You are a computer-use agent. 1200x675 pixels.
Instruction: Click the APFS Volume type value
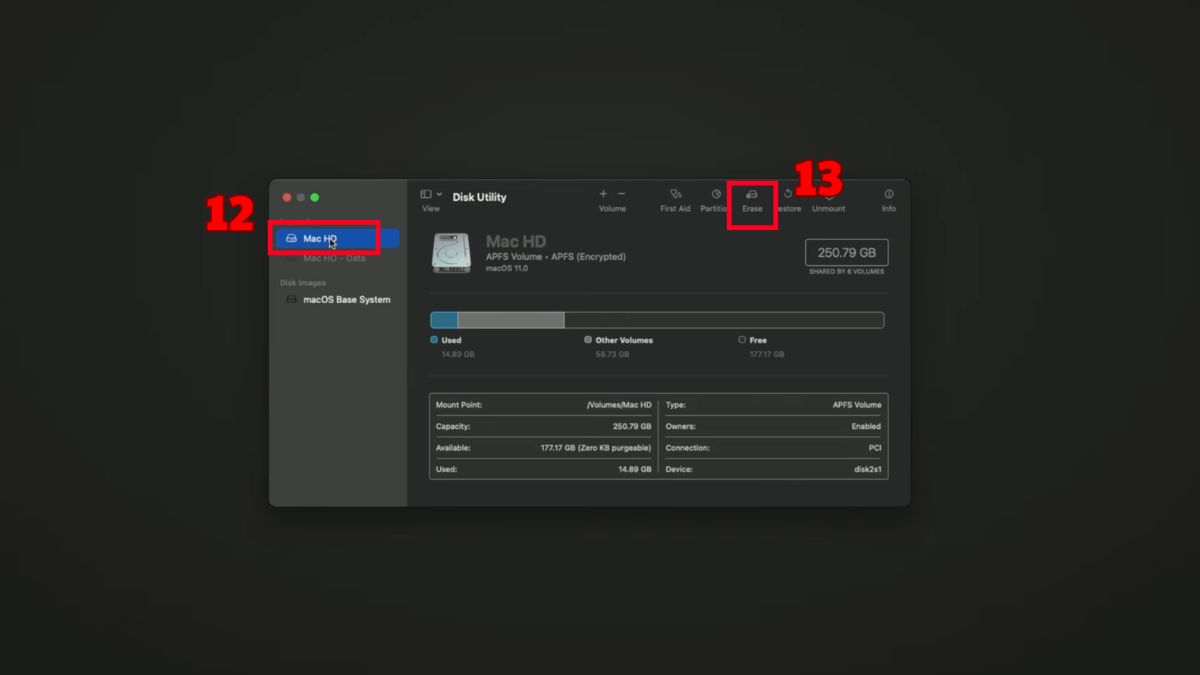click(x=857, y=405)
